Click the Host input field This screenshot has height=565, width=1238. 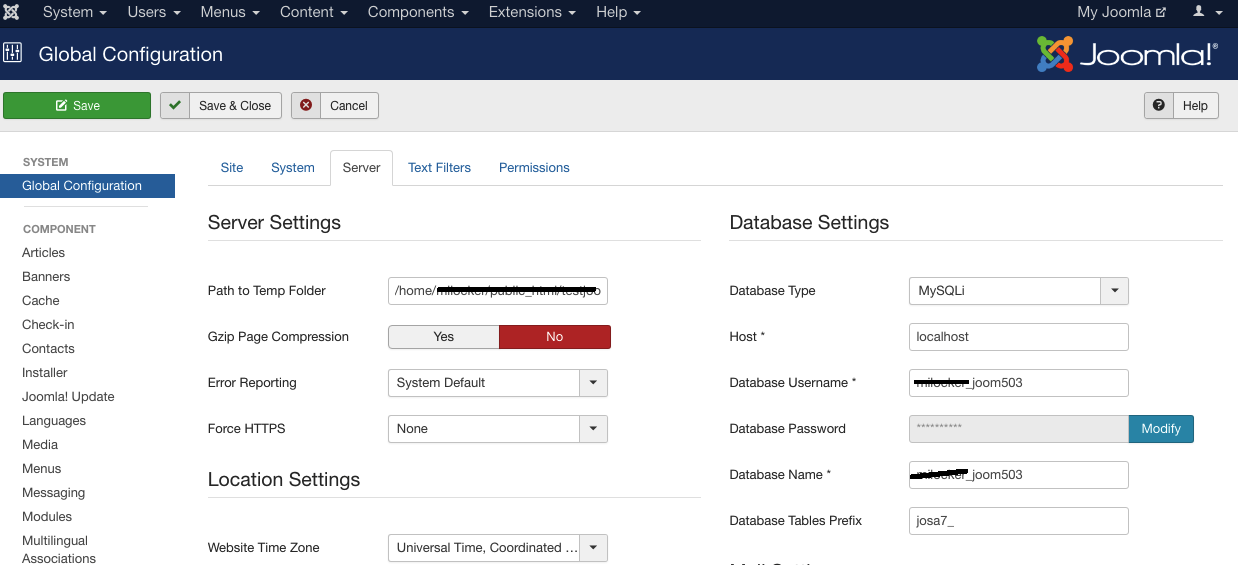1018,337
